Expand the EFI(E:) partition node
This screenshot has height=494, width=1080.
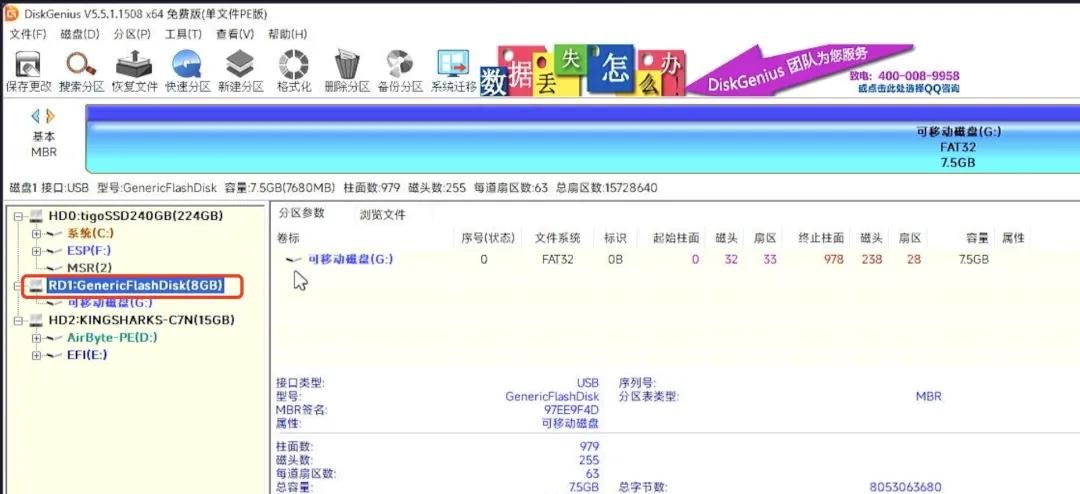tap(37, 355)
